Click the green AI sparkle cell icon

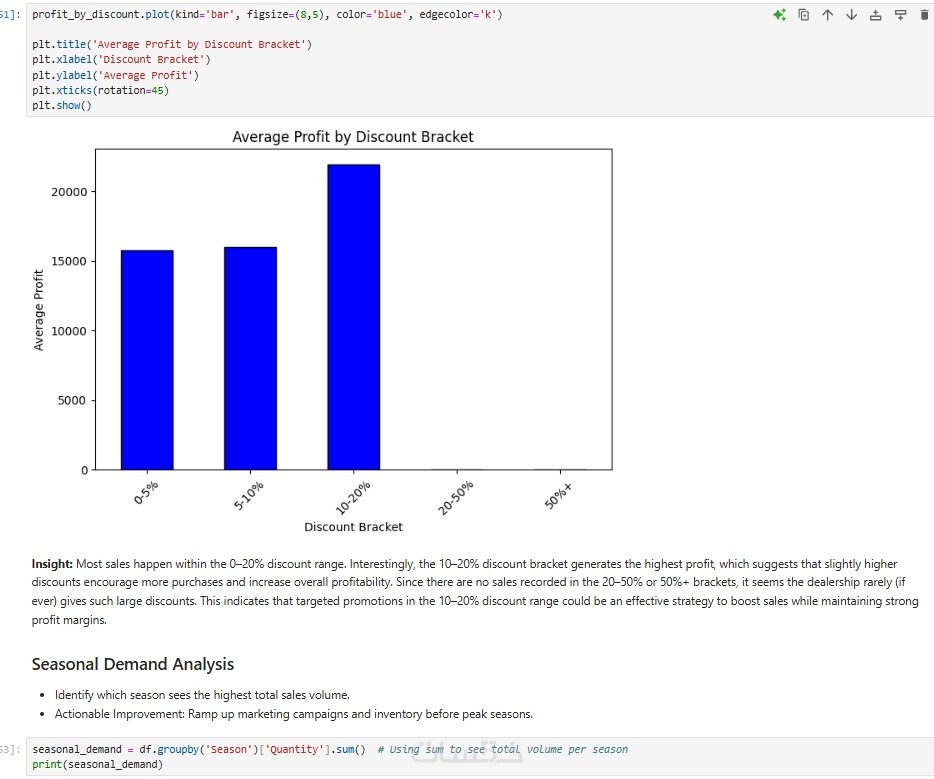(780, 15)
